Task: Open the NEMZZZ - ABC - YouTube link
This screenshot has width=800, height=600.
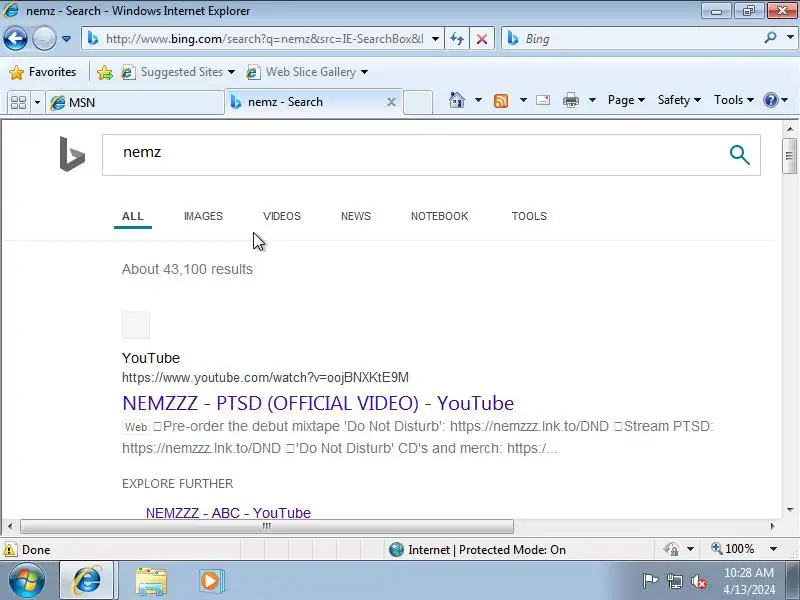Action: (228, 512)
